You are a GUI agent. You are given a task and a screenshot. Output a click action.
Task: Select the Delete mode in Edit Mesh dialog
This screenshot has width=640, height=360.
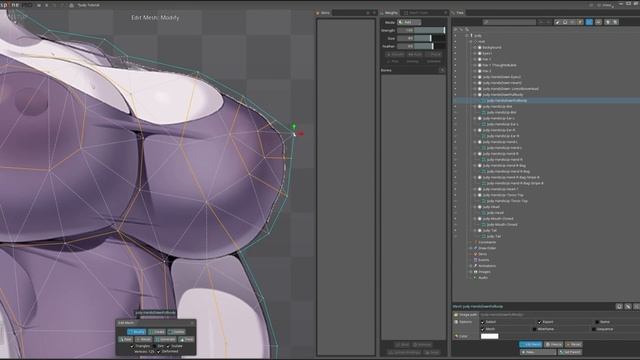(176, 332)
